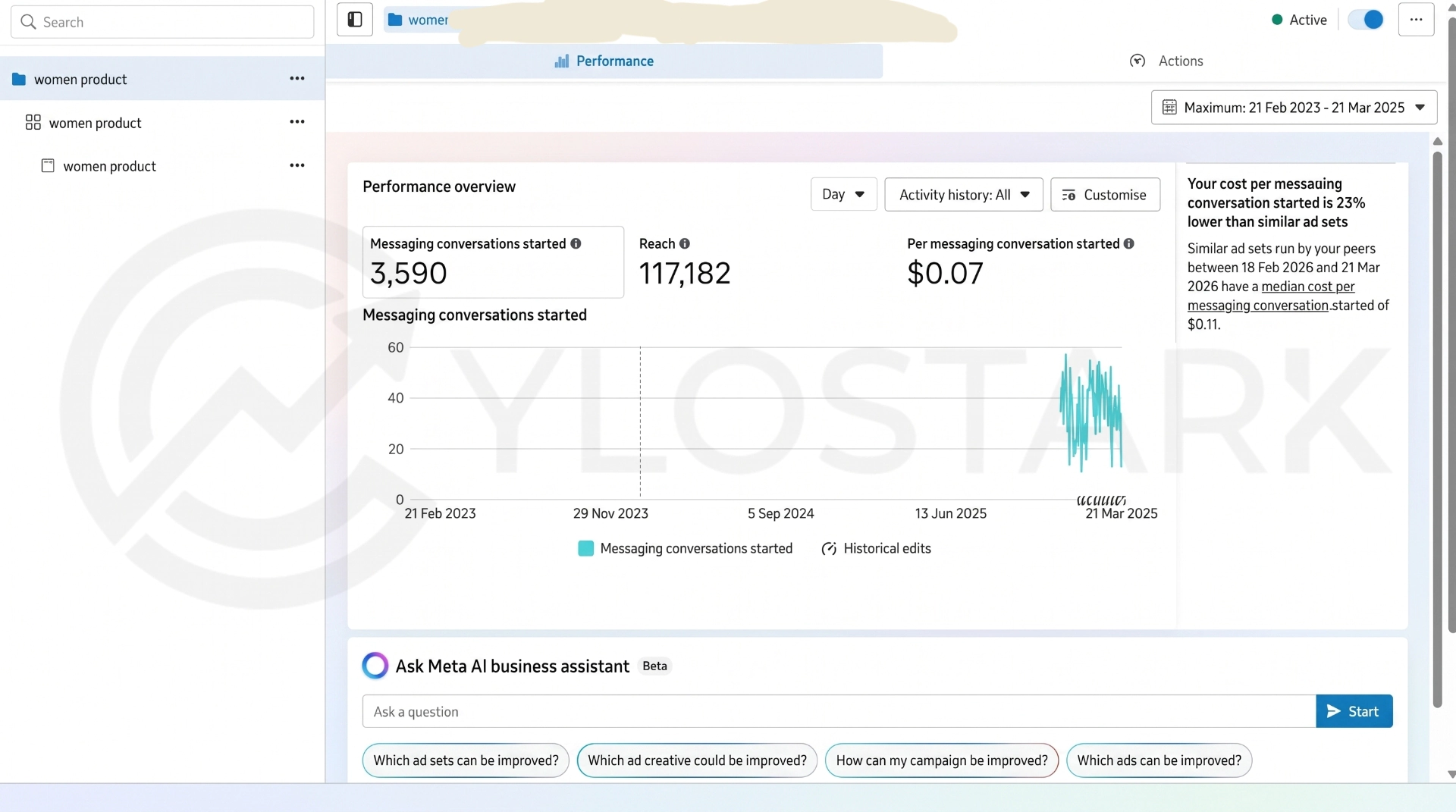
Task: Click the $0.07 cost per conversation value
Action: (945, 273)
